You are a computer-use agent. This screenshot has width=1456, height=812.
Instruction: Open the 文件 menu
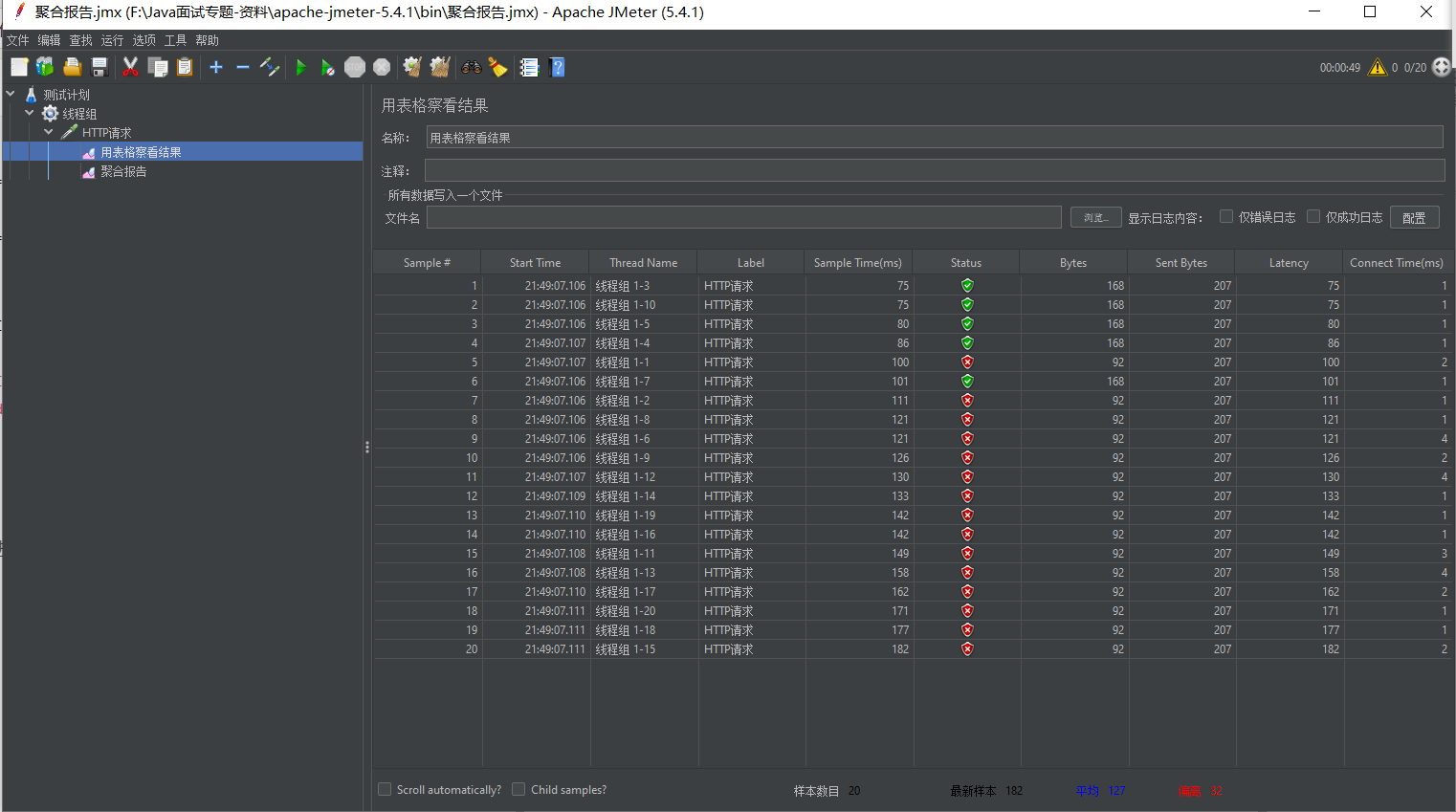17,40
